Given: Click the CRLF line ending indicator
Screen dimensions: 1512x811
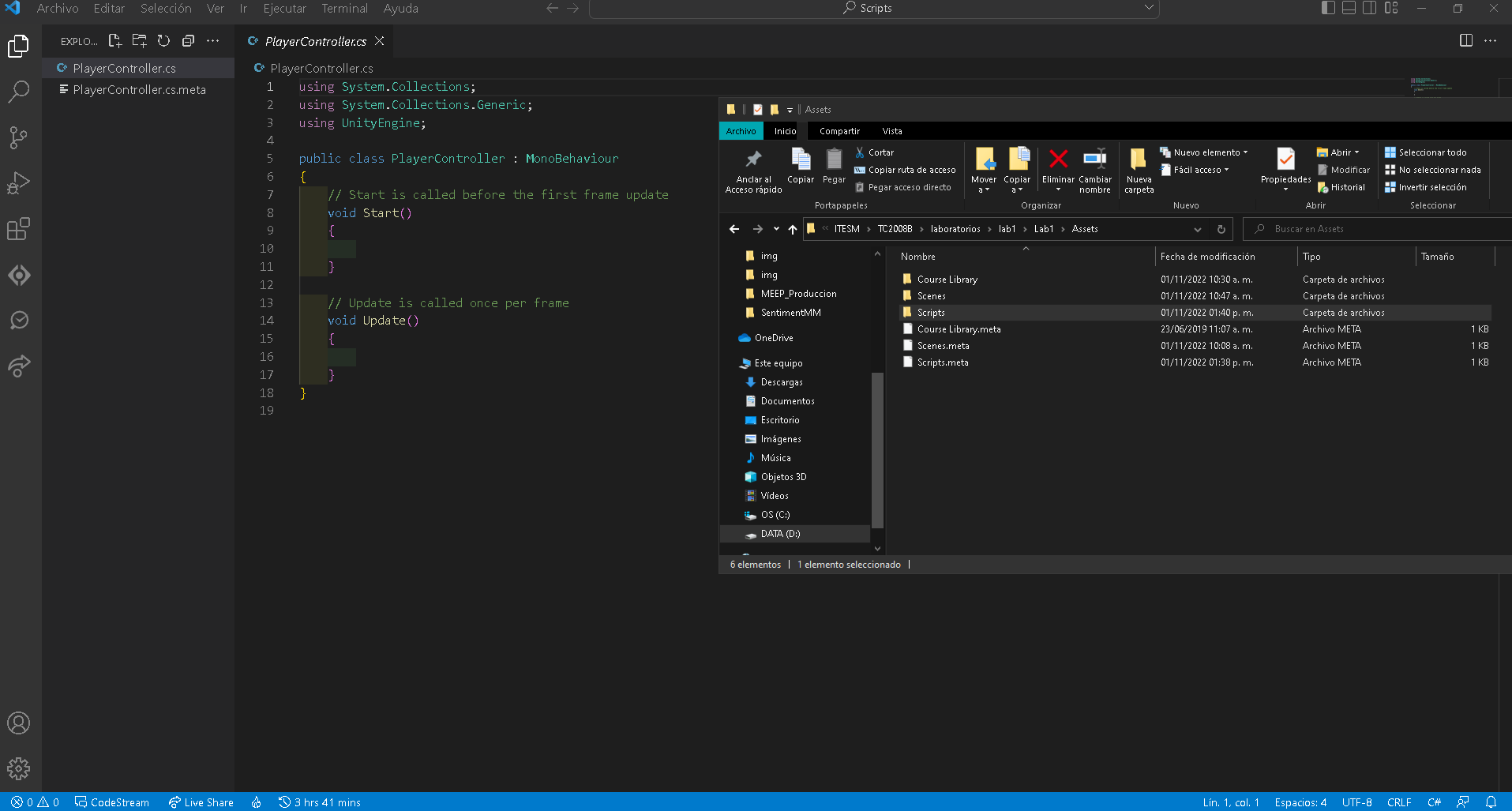Looking at the screenshot, I should tap(1398, 802).
